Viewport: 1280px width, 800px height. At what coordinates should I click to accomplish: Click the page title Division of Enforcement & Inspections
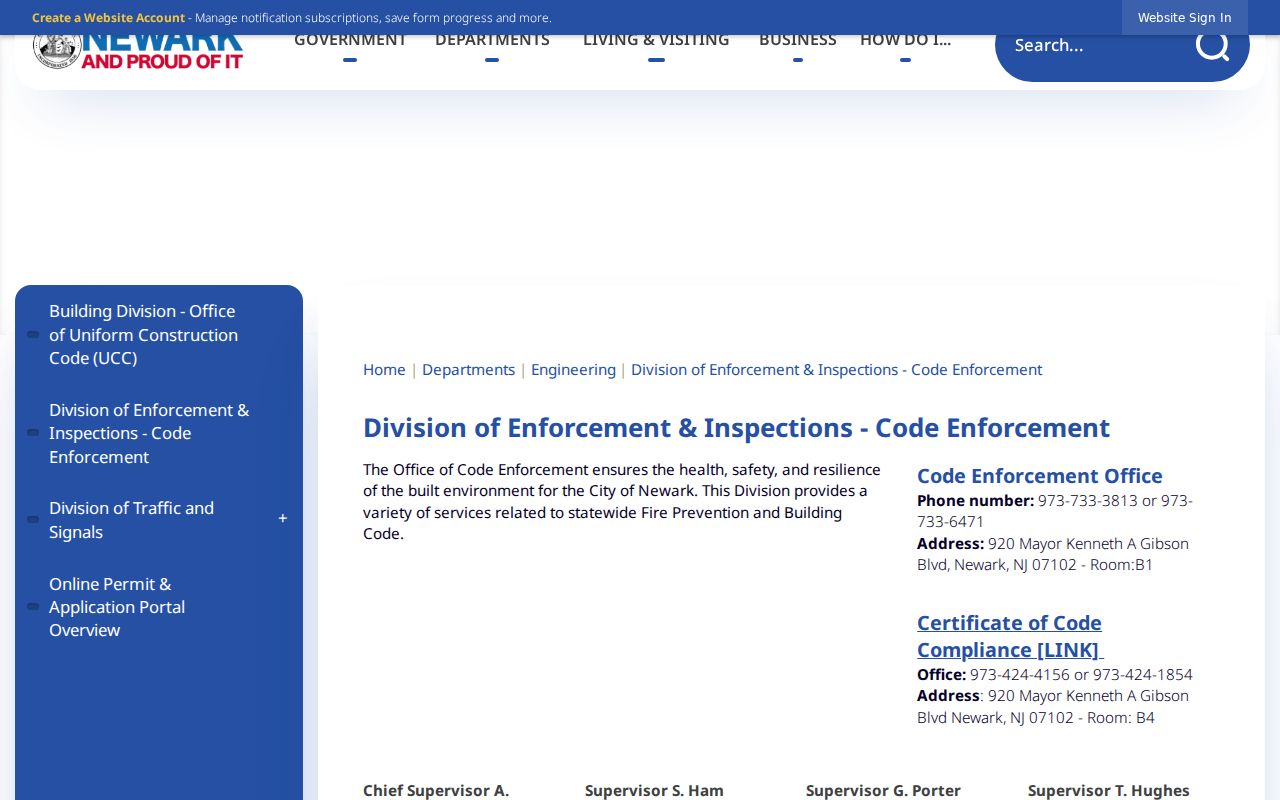[x=736, y=428]
